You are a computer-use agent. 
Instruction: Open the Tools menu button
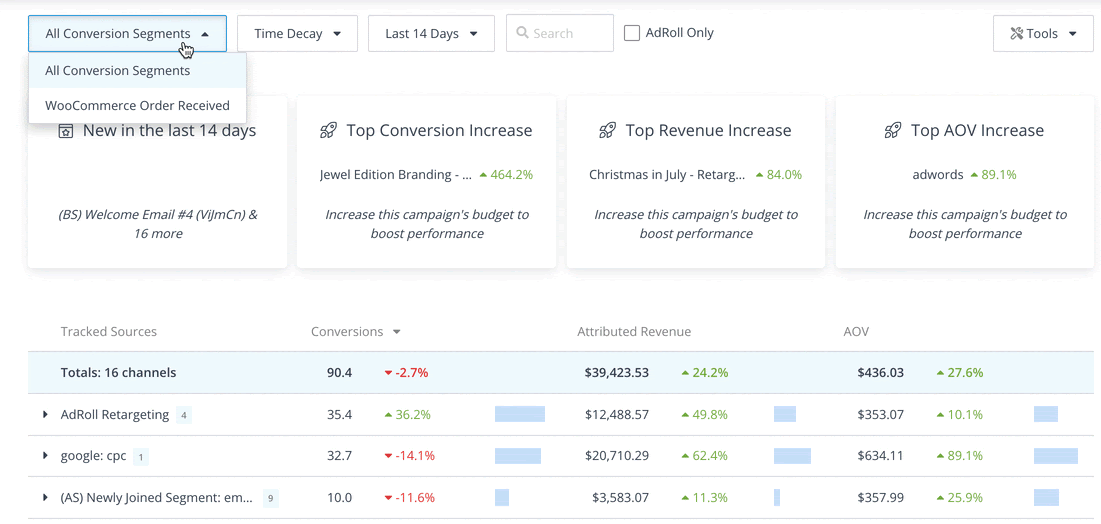tap(1043, 33)
